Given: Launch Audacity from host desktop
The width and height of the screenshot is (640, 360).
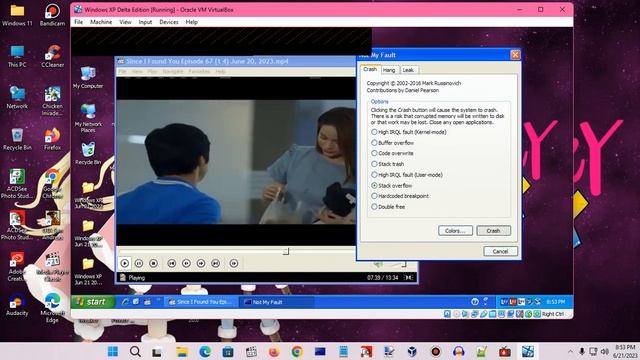Looking at the screenshot, I should (x=17, y=304).
